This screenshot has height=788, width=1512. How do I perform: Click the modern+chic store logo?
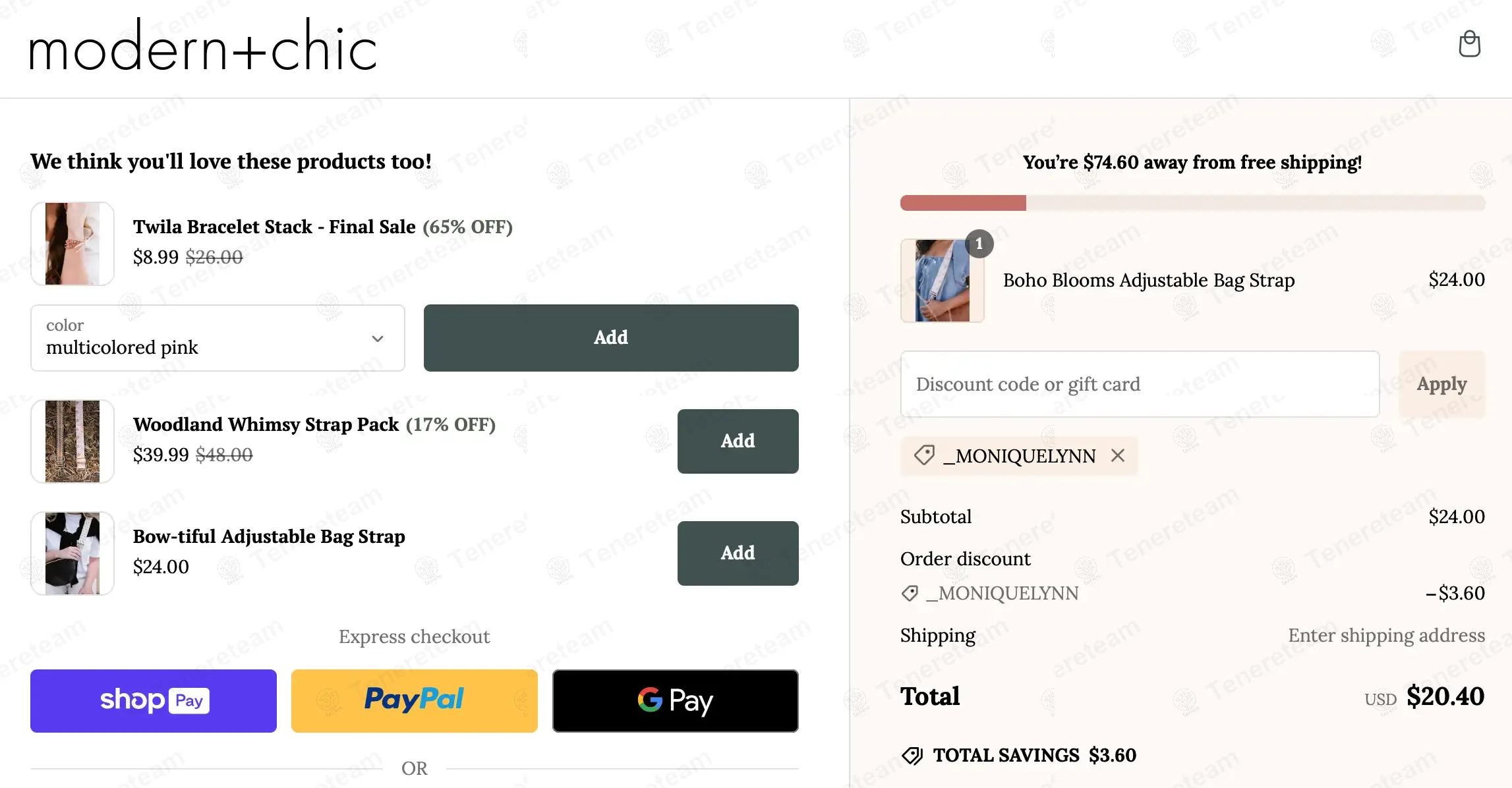[x=203, y=46]
